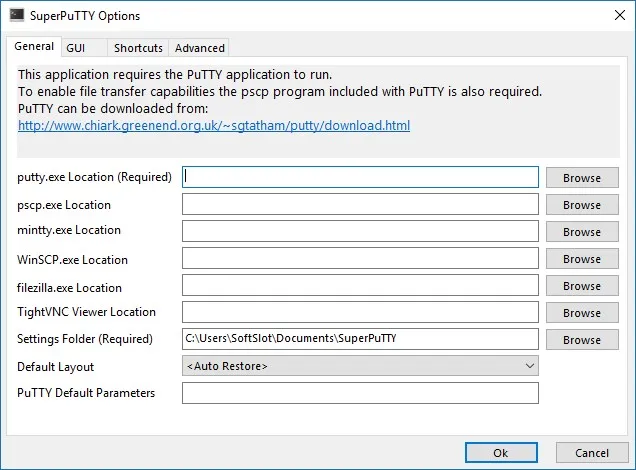Expand the Default Layout dropdown

tap(360, 366)
